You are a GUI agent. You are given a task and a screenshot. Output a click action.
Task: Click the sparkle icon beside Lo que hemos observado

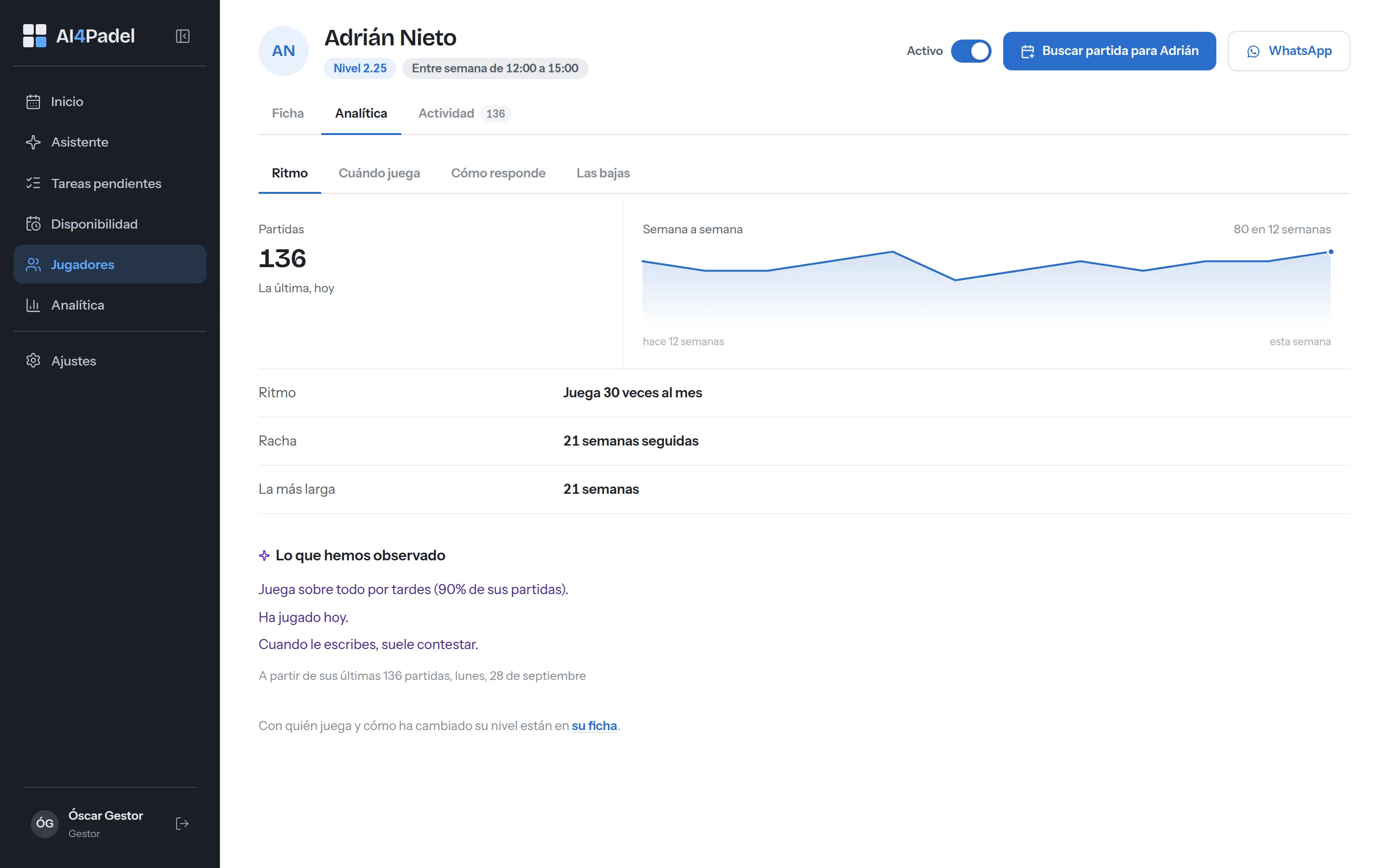pyautogui.click(x=264, y=555)
